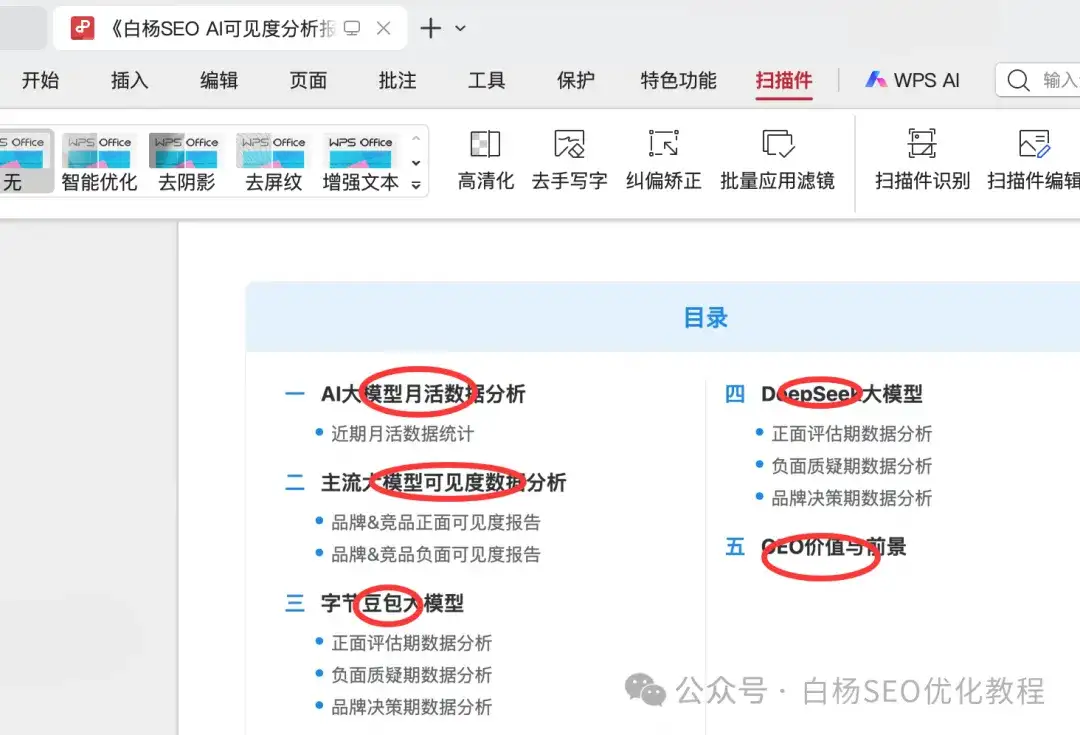Apply the 智能优化 filter preset
Viewport: 1080px width, 735px height.
(x=99, y=163)
